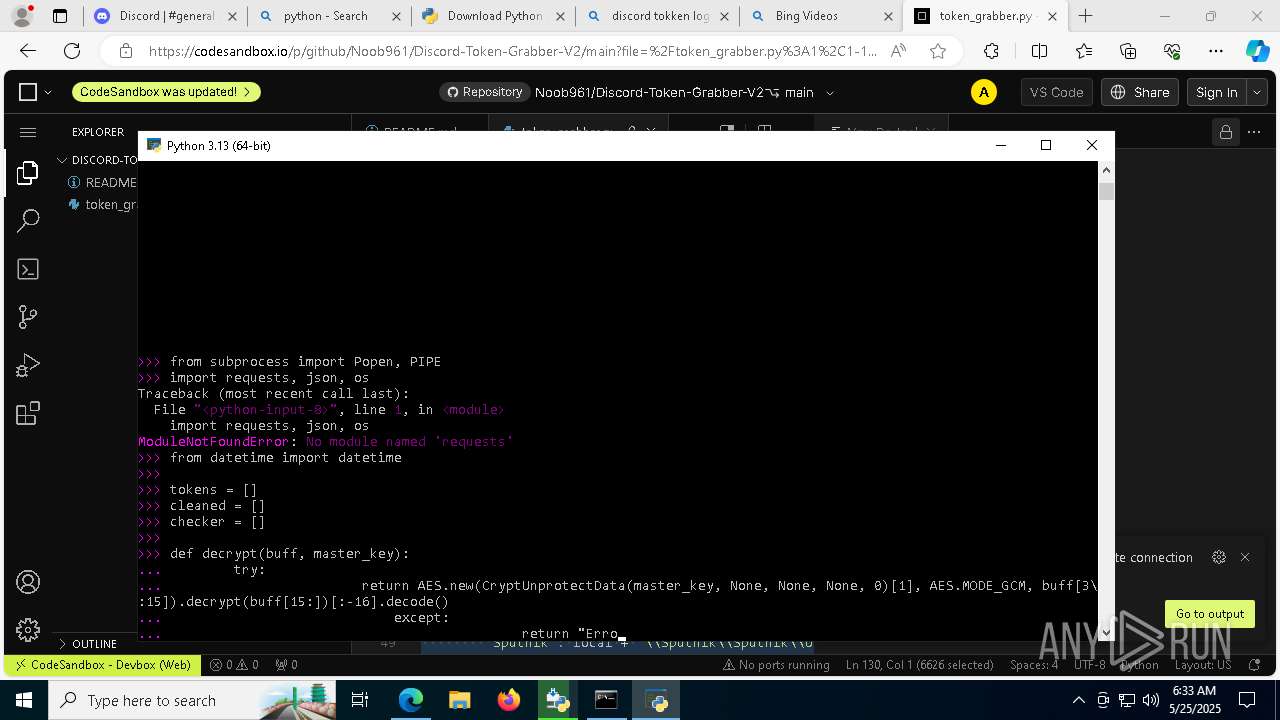Open File Explorer from taskbar

(x=460, y=700)
